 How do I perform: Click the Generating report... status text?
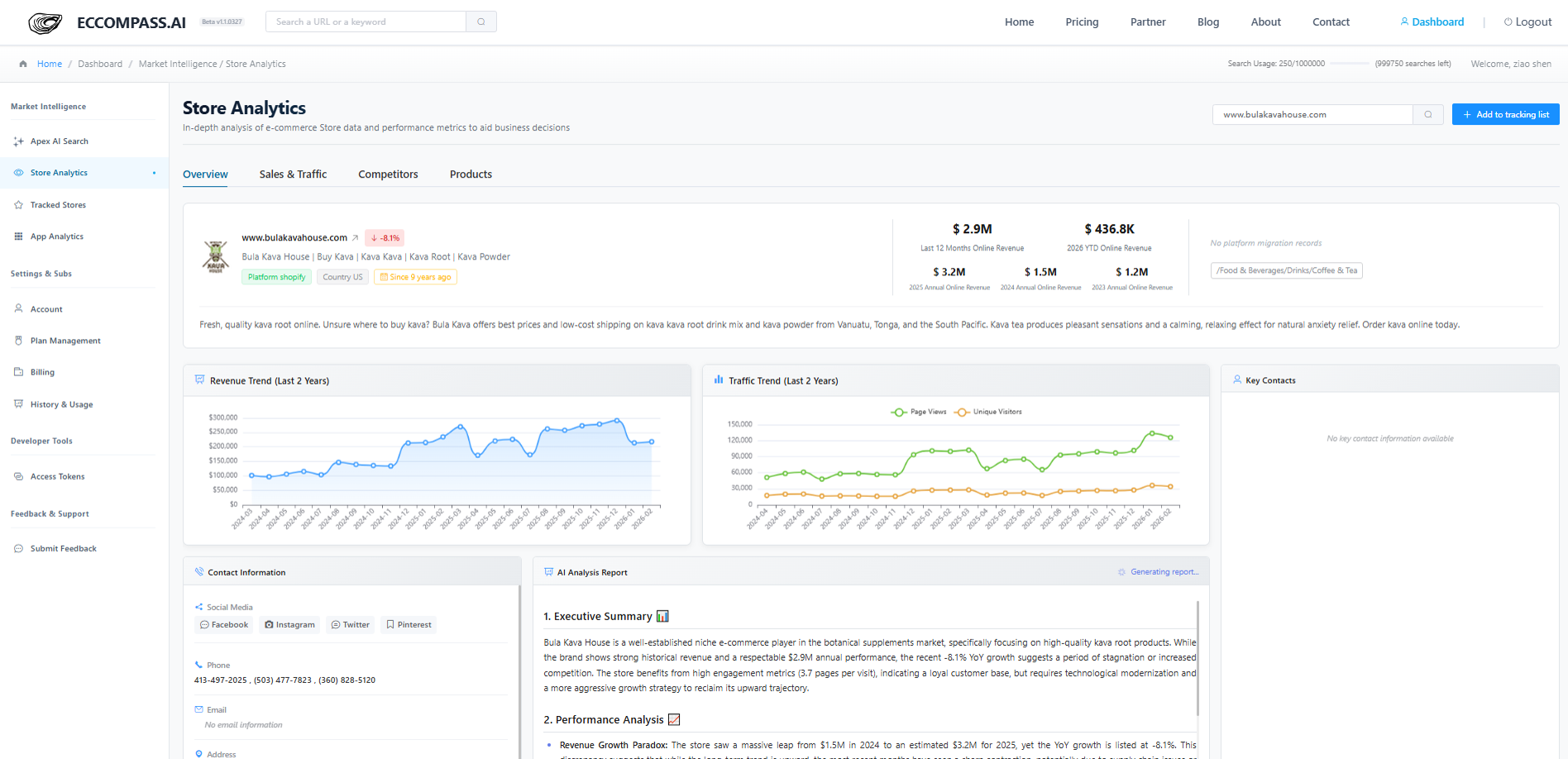pos(1164,572)
